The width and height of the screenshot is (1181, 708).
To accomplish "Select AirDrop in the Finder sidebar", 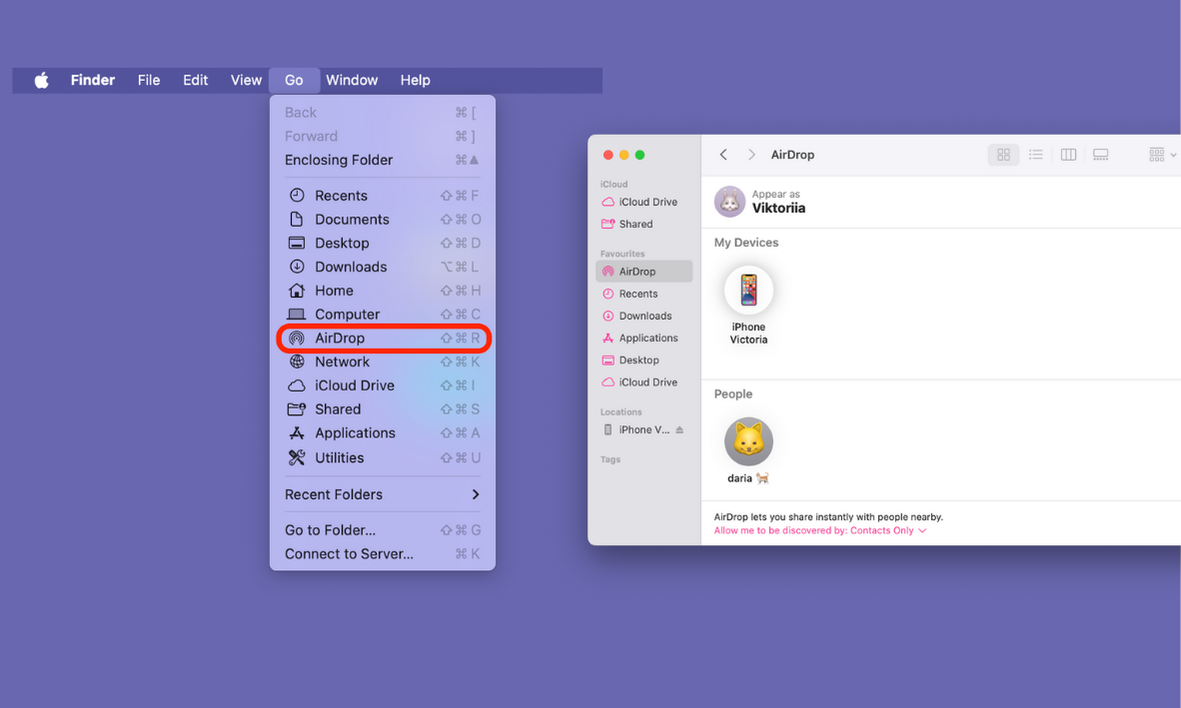I will 644,271.
